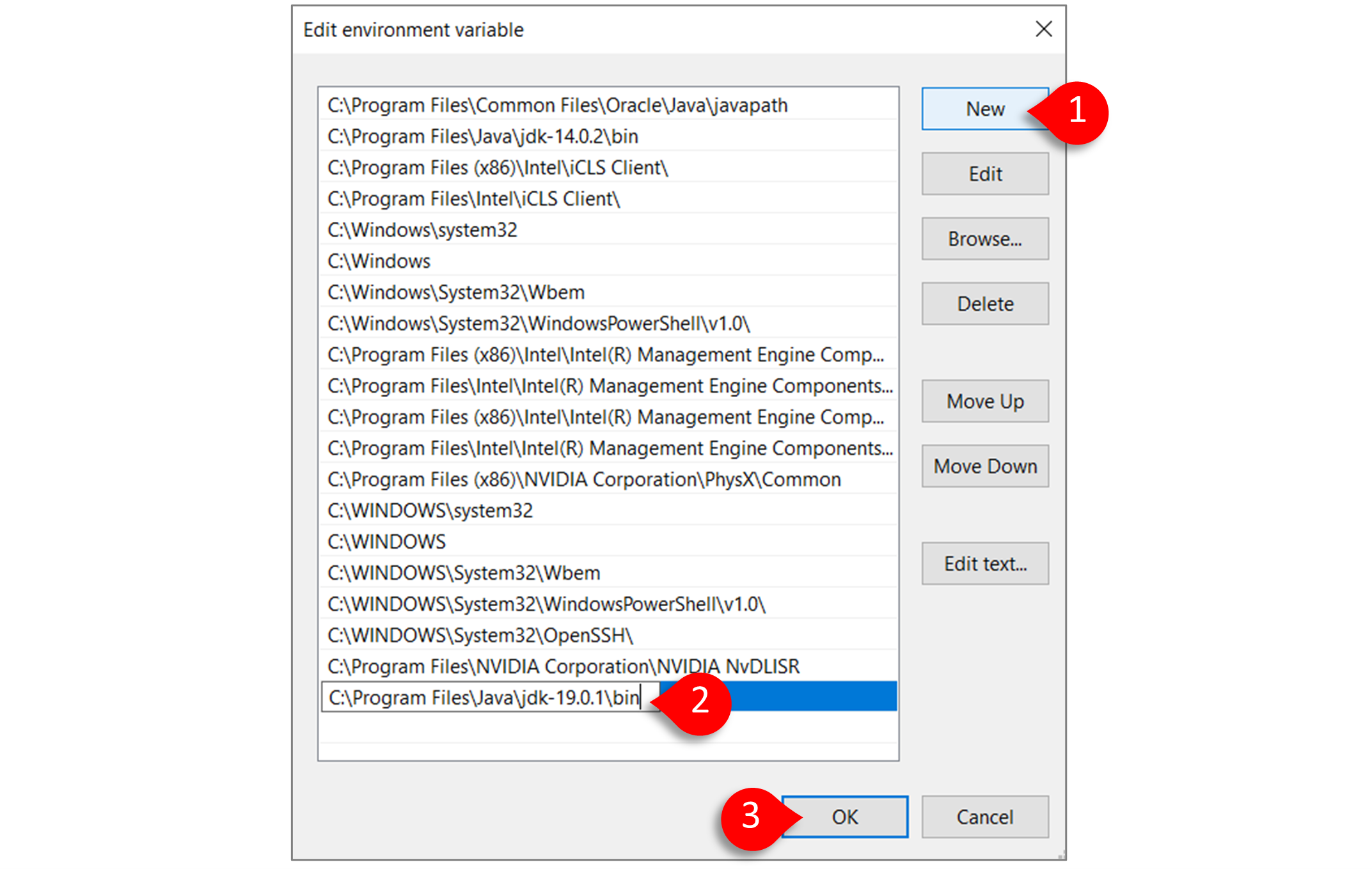Viewport: 1372px width, 869px height.
Task: Select the WINDOWS System32 OpenSSH entry
Action: pos(480,636)
